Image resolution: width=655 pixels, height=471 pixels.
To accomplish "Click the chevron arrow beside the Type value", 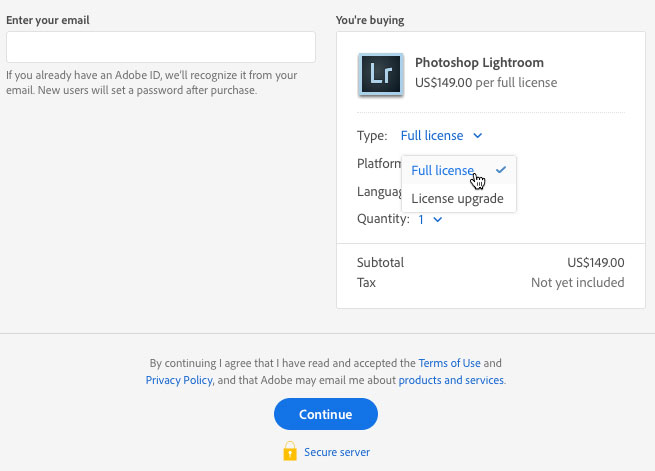I will (477, 136).
